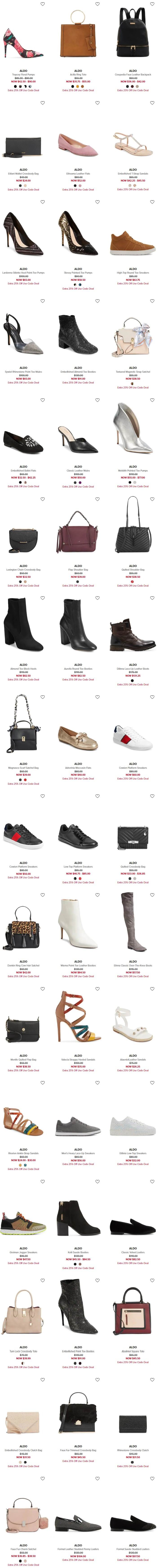Wishlist the Metallic Pointed Toe Pumps heart
The image size is (157, 1568).
click(x=152, y=400)
